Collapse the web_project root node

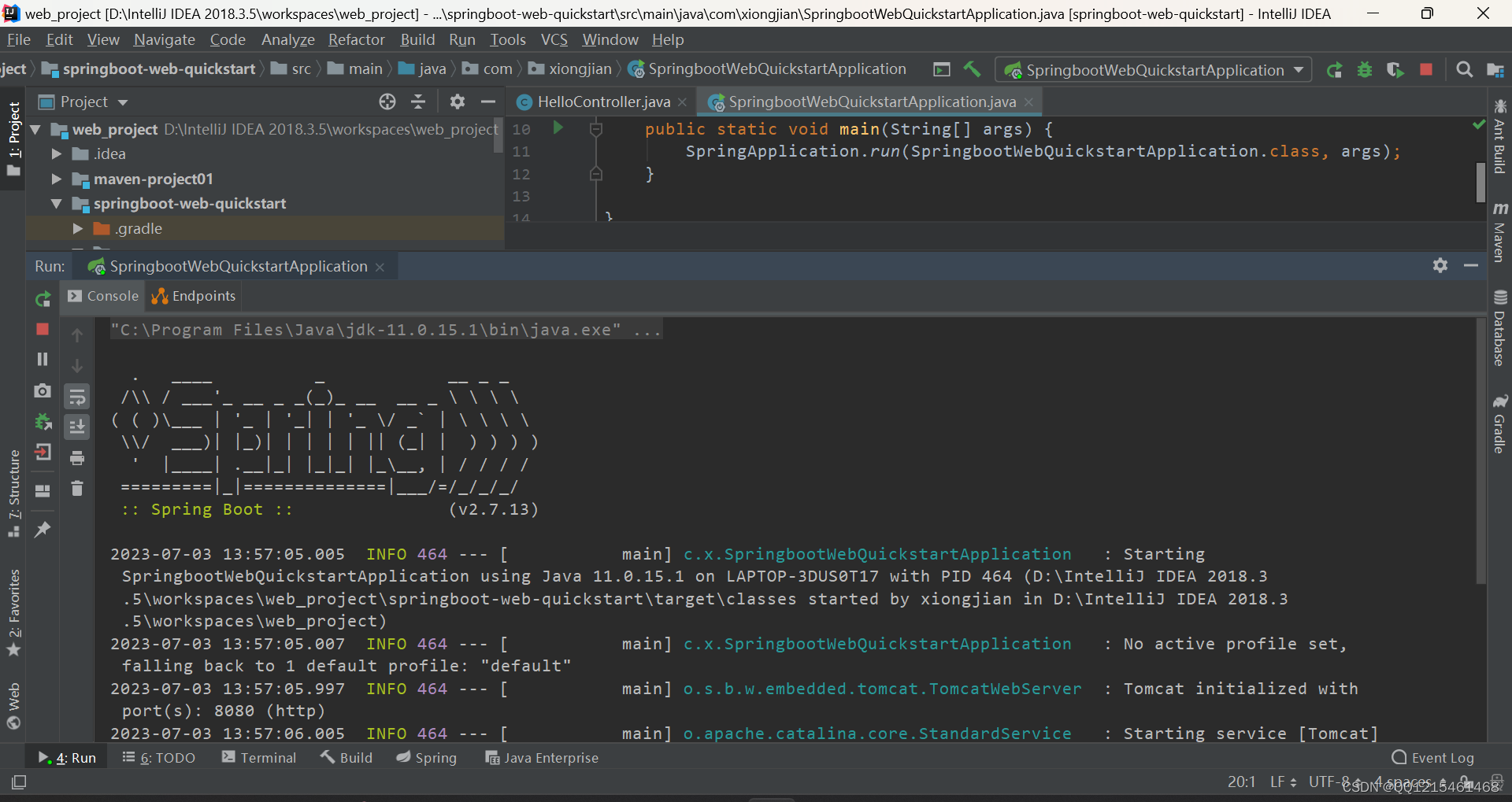pyautogui.click(x=35, y=129)
